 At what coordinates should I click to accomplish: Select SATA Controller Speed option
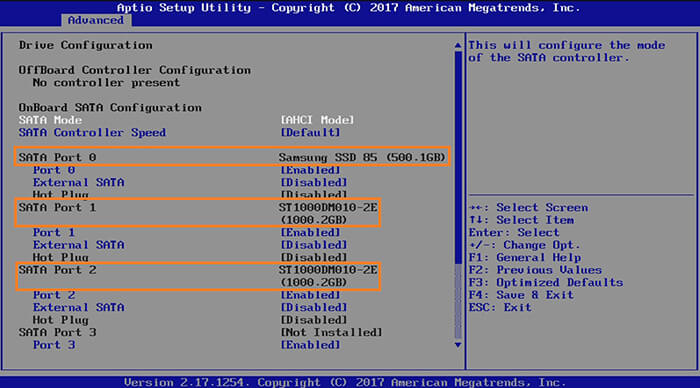[x=92, y=133]
